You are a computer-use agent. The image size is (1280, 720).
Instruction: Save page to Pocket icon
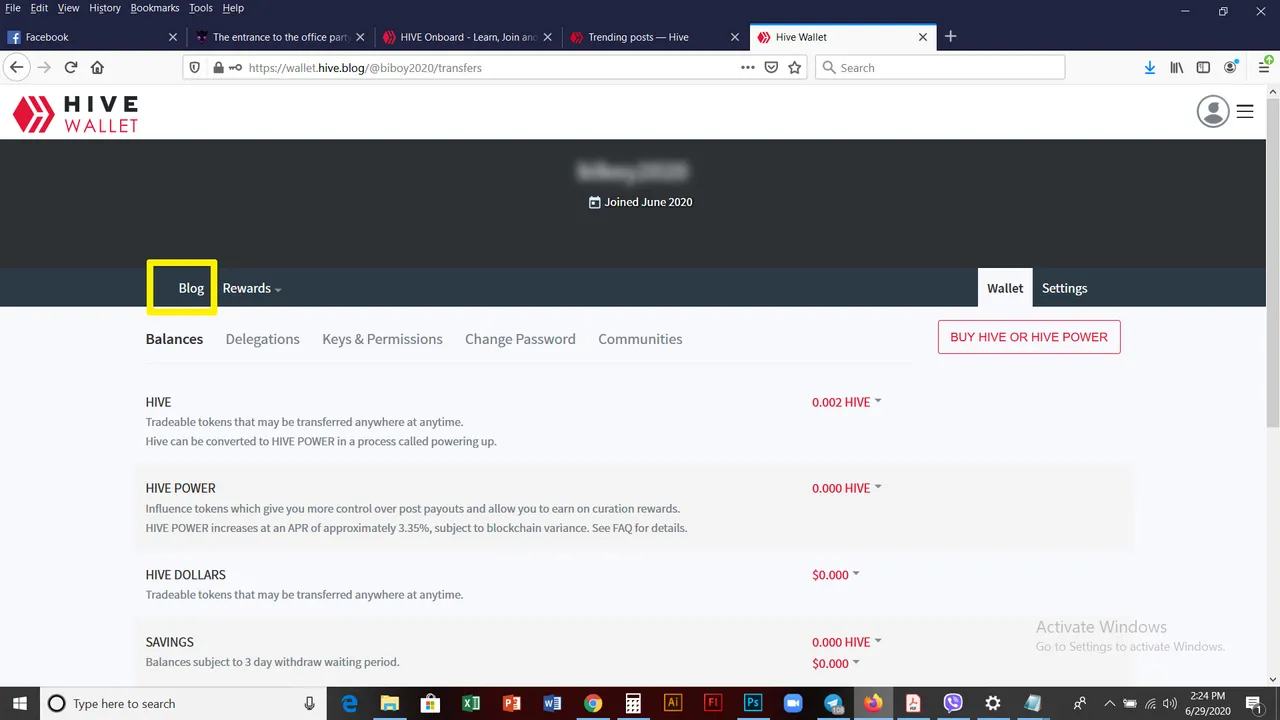tap(771, 67)
